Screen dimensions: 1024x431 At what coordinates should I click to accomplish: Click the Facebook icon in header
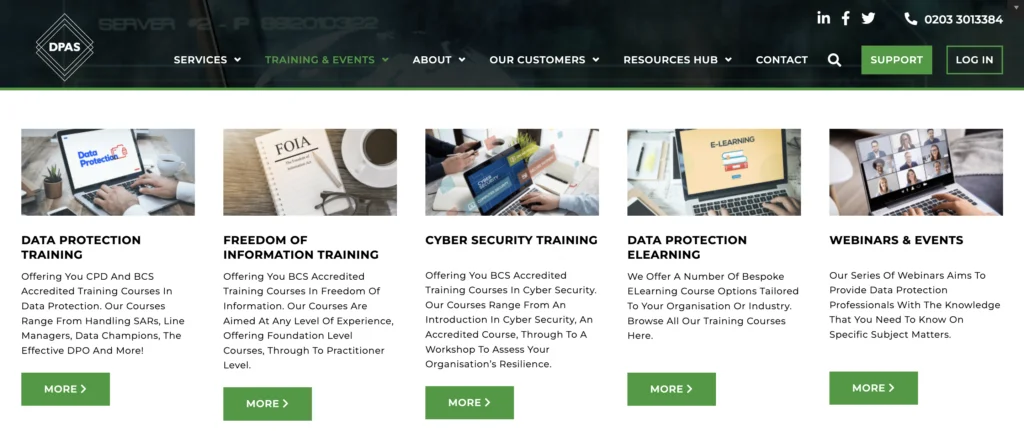(845, 18)
